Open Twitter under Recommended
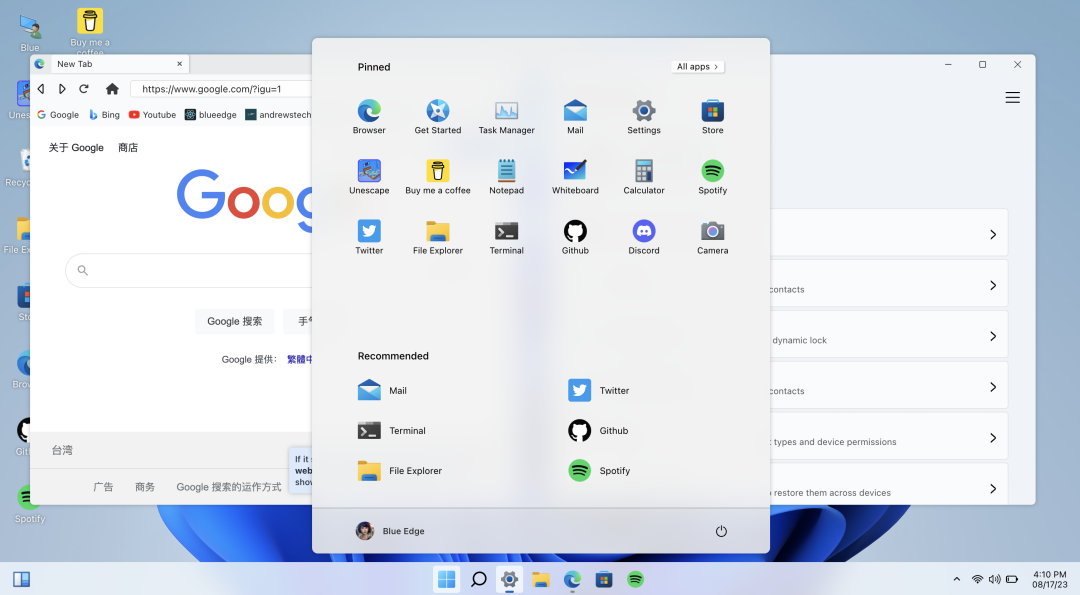The width and height of the screenshot is (1080, 595). [599, 390]
